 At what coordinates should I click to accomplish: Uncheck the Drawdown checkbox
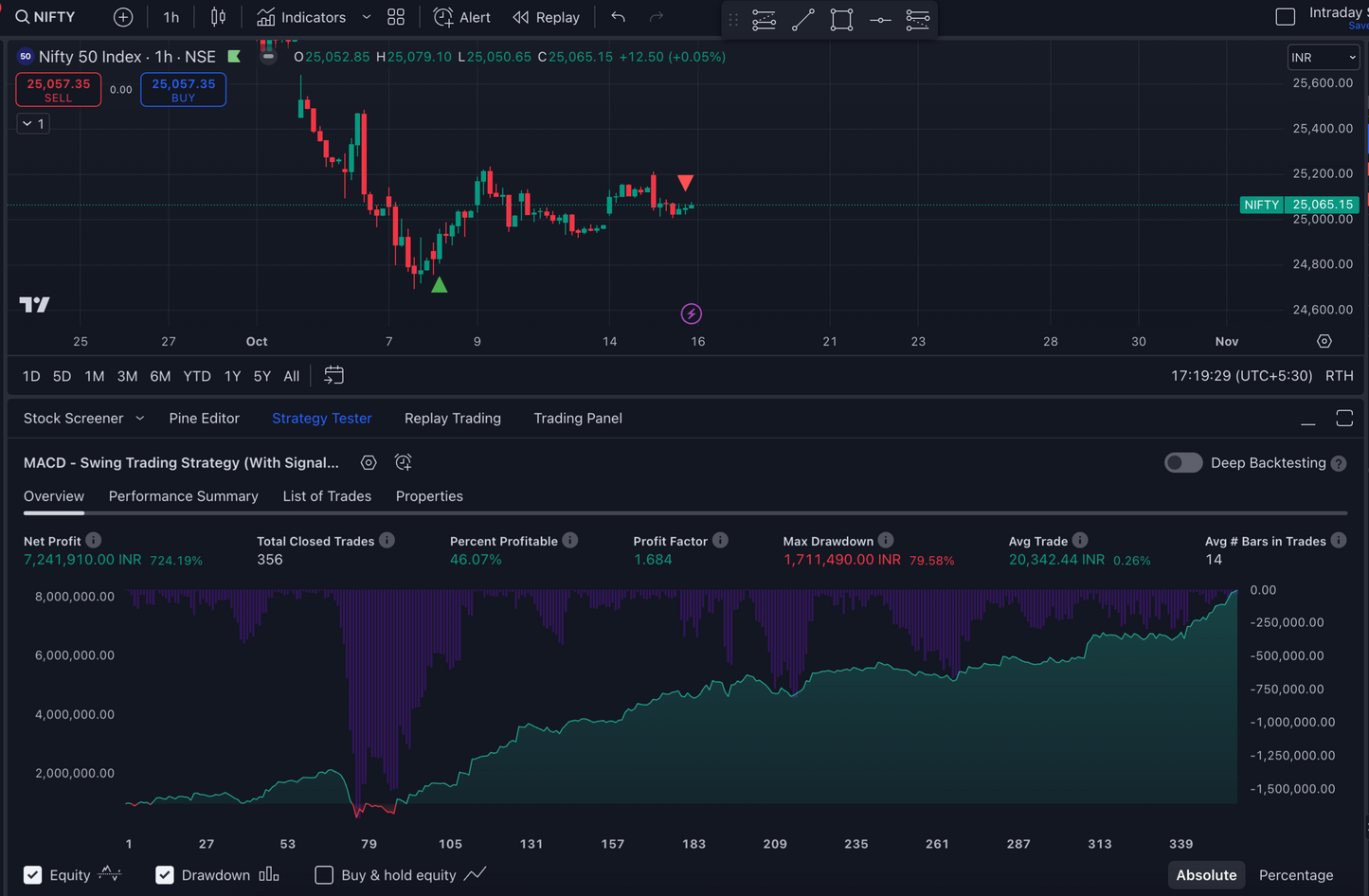165,875
